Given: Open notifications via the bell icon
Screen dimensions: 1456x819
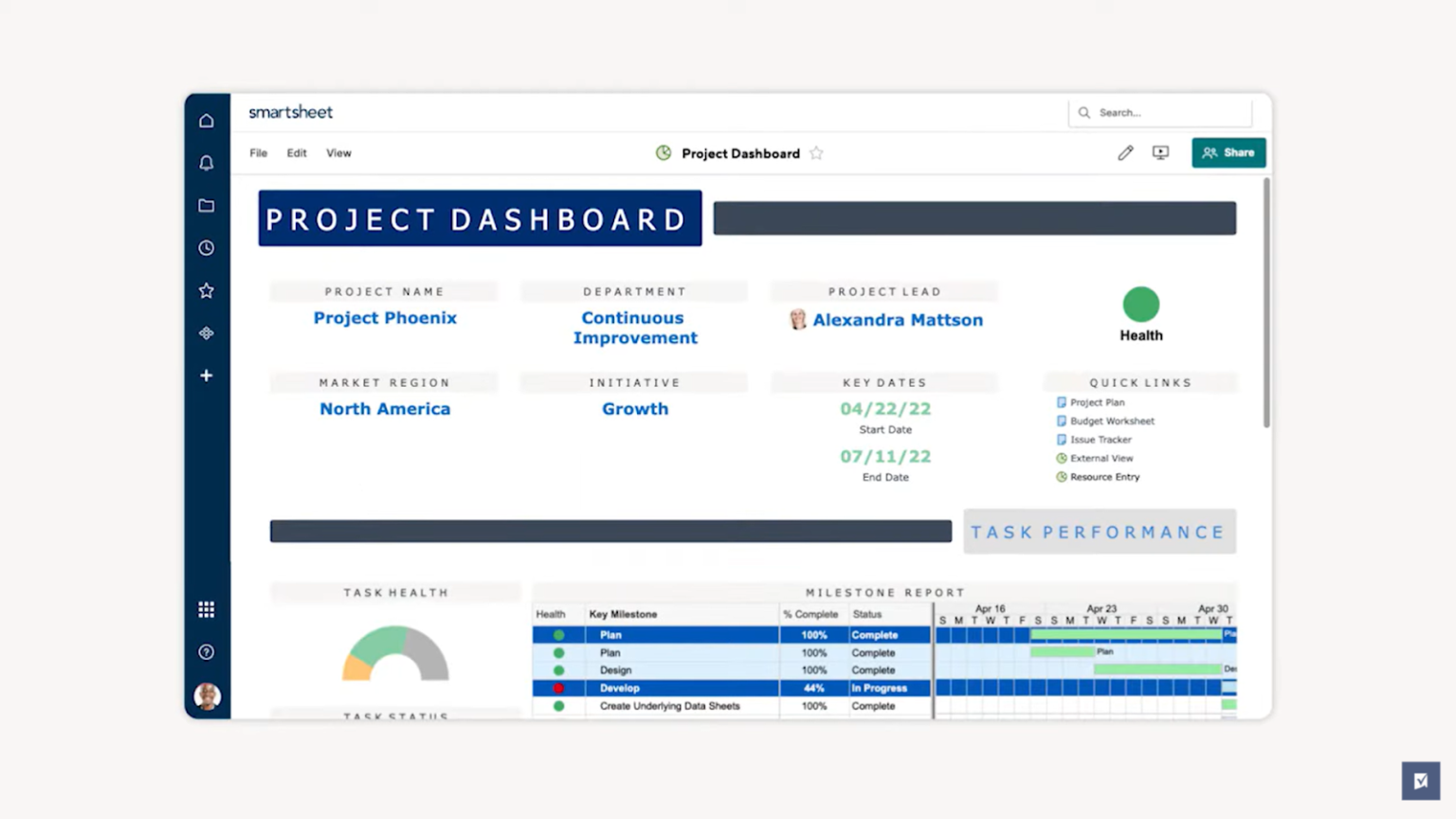Looking at the screenshot, I should (x=207, y=162).
